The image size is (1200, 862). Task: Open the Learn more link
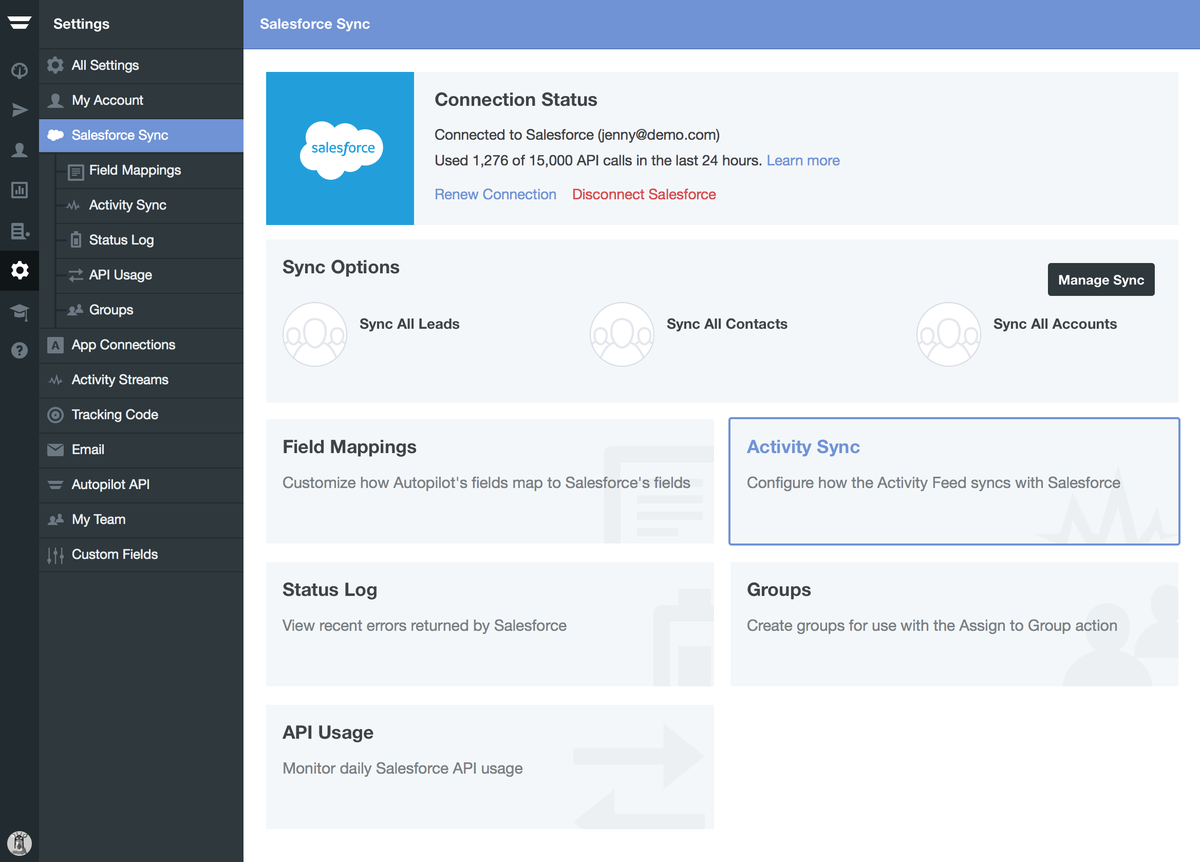point(803,160)
